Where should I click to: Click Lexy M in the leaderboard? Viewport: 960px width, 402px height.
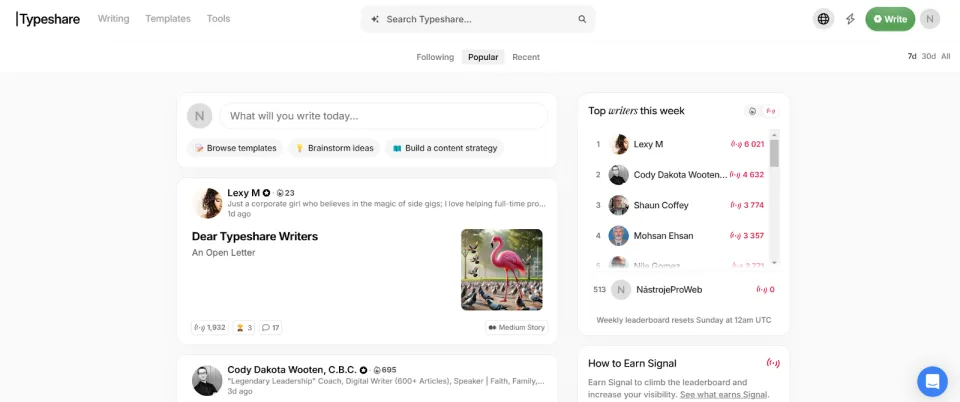pos(648,144)
